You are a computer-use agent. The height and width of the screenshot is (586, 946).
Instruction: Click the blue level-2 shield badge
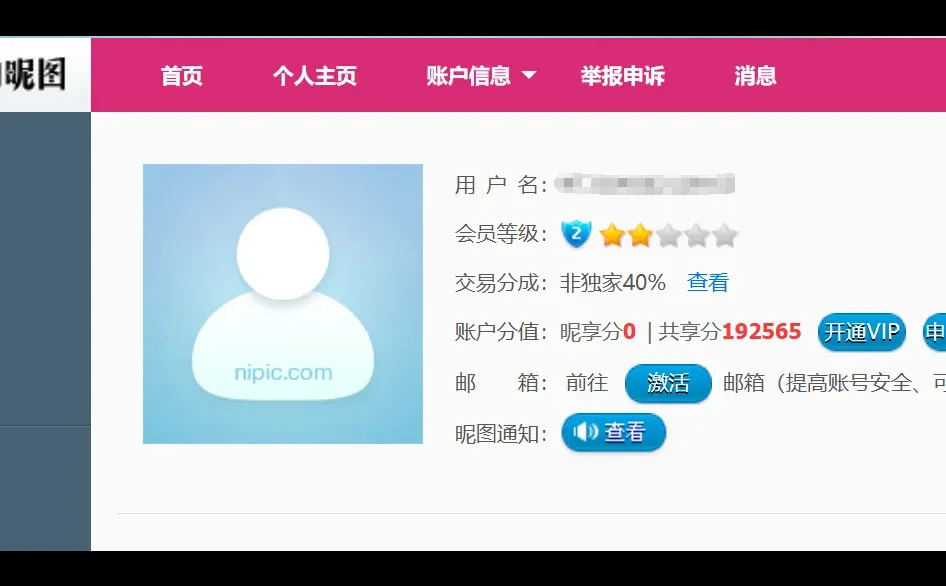(576, 233)
